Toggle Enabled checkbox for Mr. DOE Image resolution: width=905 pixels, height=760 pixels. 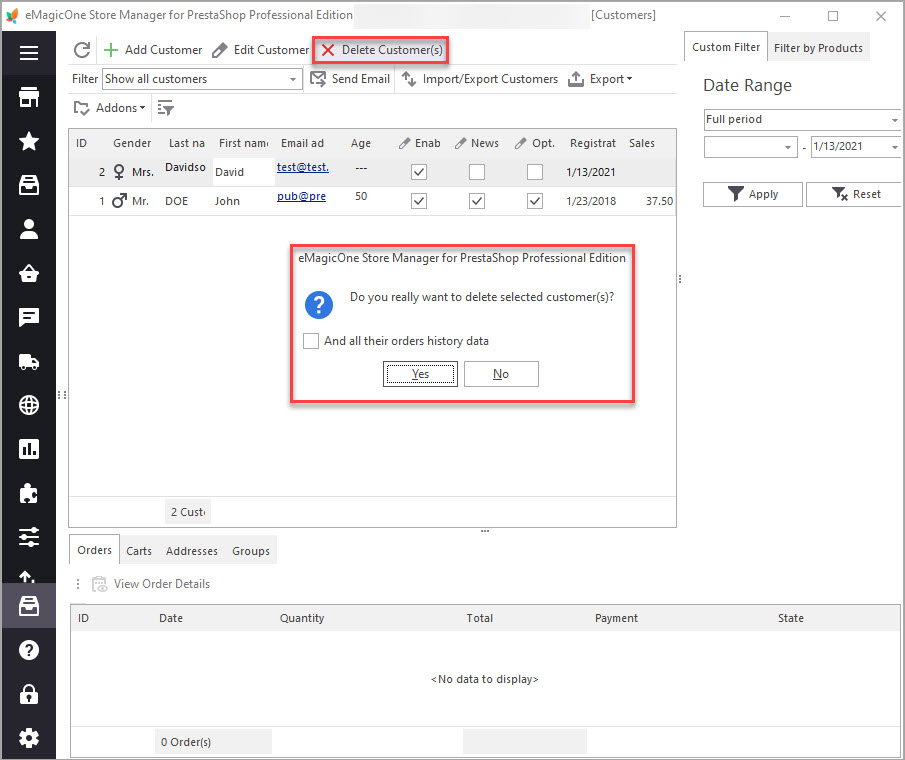click(x=419, y=201)
